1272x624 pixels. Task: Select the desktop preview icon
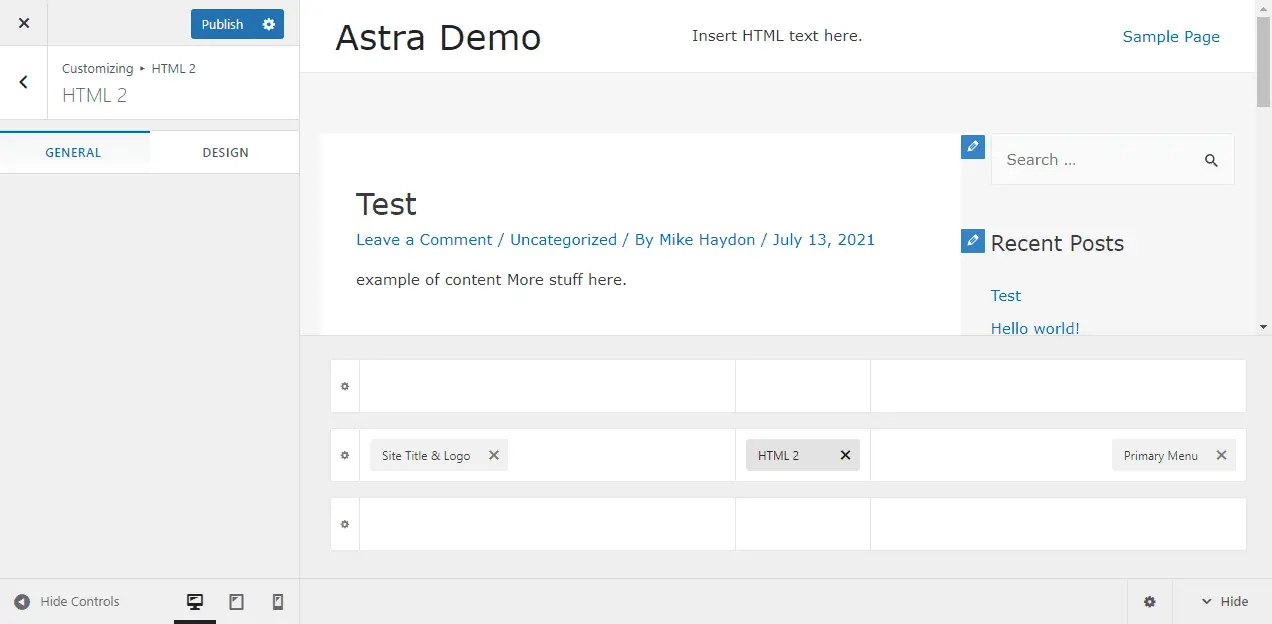coord(194,601)
